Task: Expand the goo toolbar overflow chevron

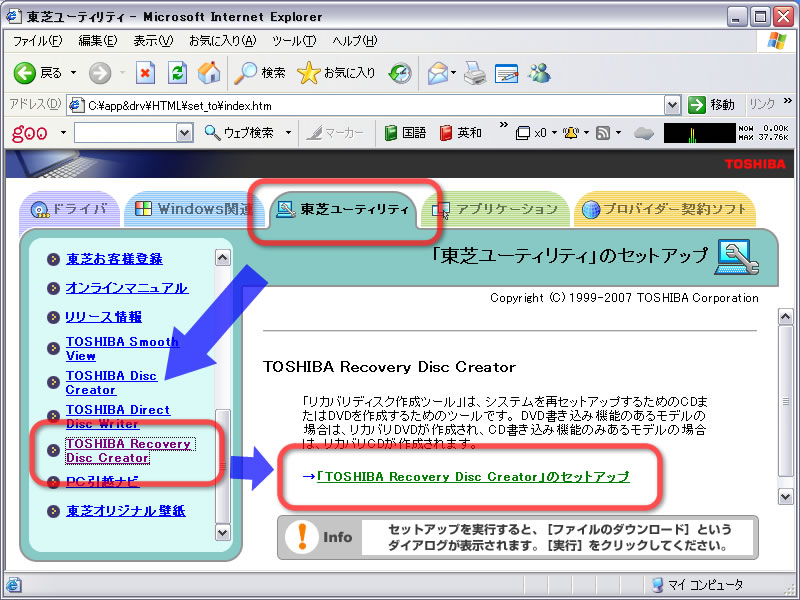Action: click(504, 124)
